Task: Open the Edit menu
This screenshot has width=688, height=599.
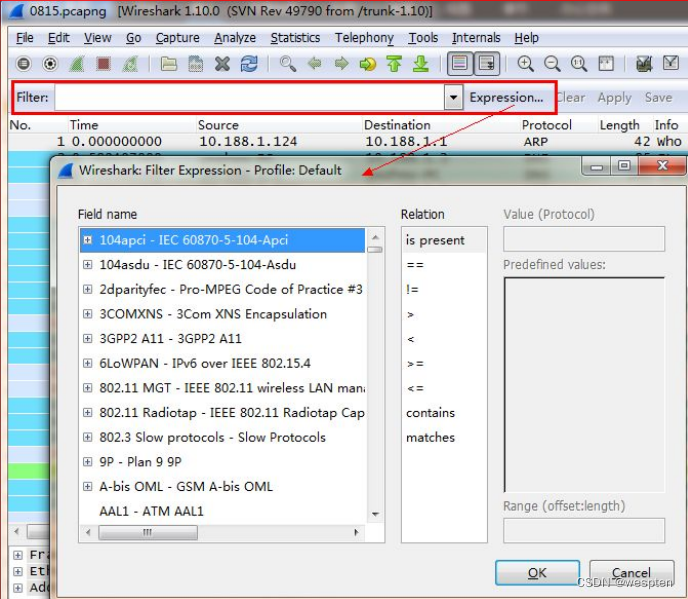Action: (58, 38)
